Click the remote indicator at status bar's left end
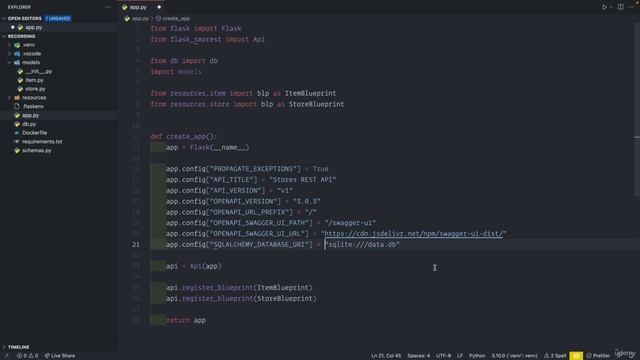Screen dimensions: 640x360 tap(7, 356)
